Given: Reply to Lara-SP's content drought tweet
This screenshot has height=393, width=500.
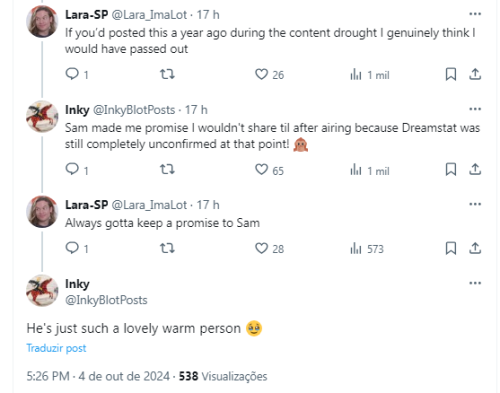Looking at the screenshot, I should pos(77,74).
